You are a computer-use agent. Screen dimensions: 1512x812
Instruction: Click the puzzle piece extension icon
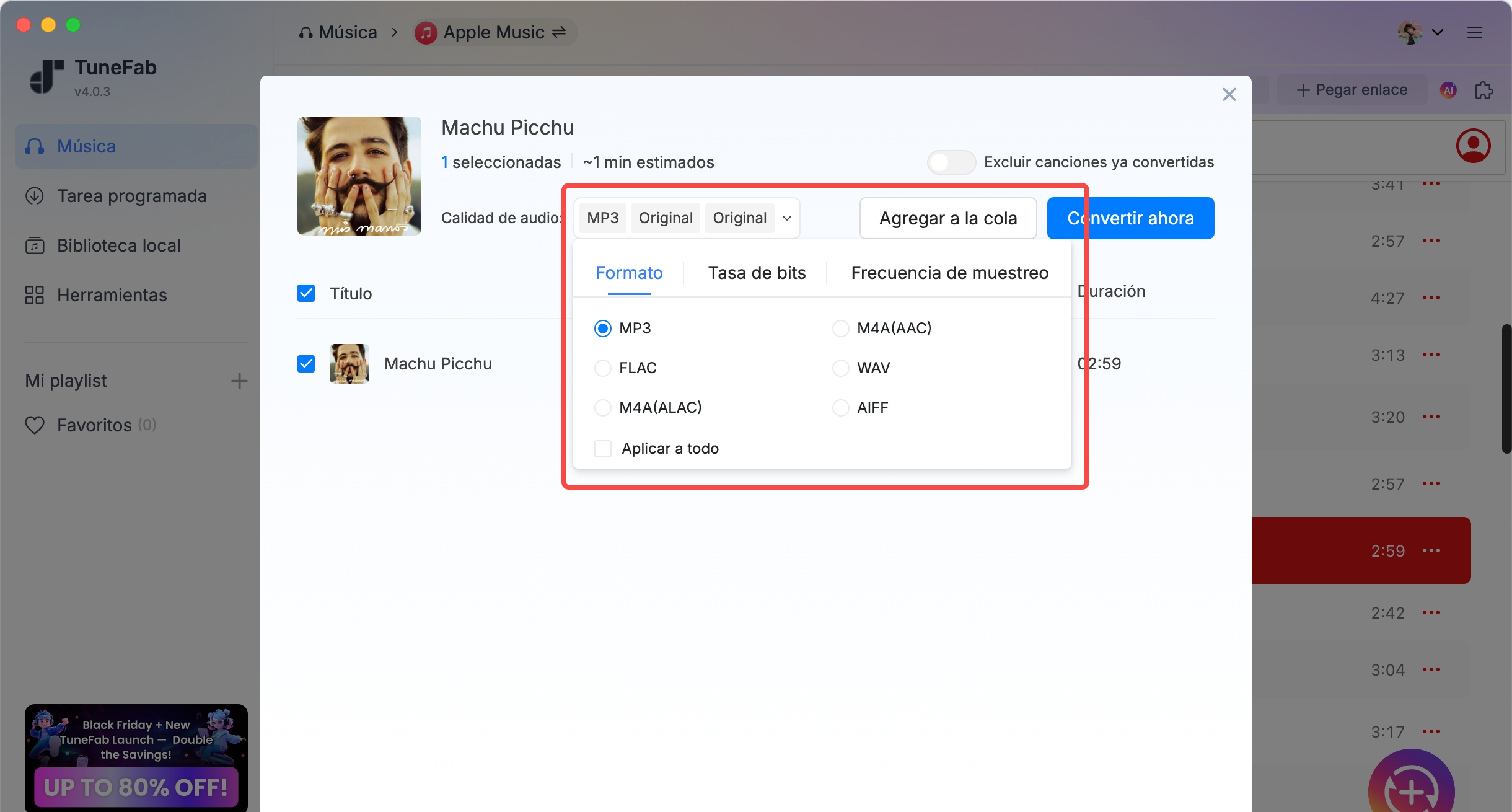[1483, 90]
